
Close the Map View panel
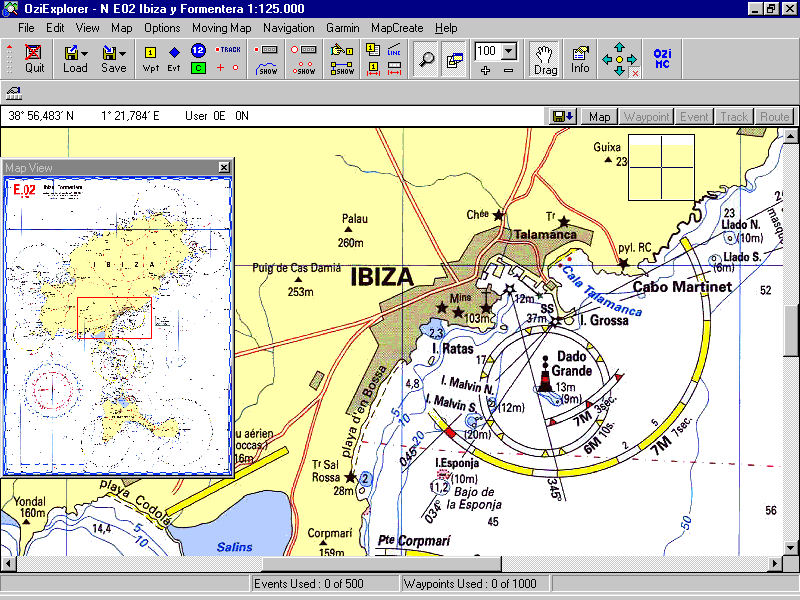(224, 167)
